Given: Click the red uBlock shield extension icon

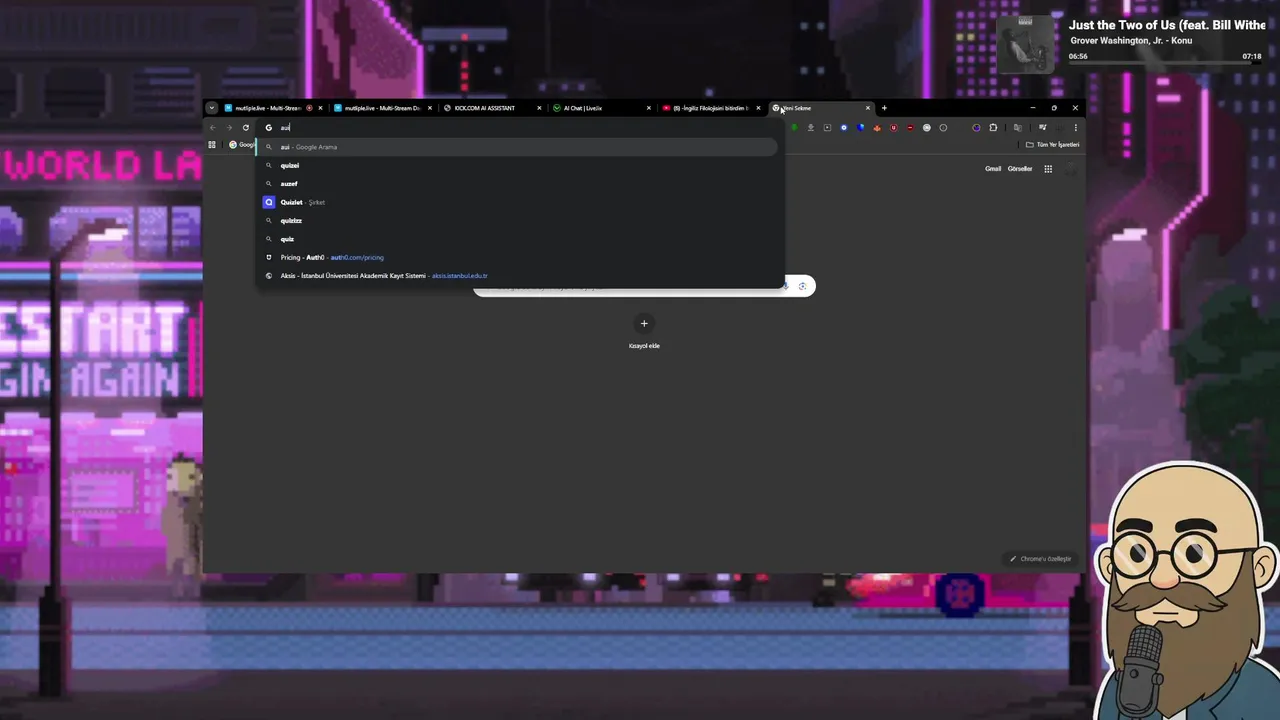Looking at the screenshot, I should [x=894, y=128].
